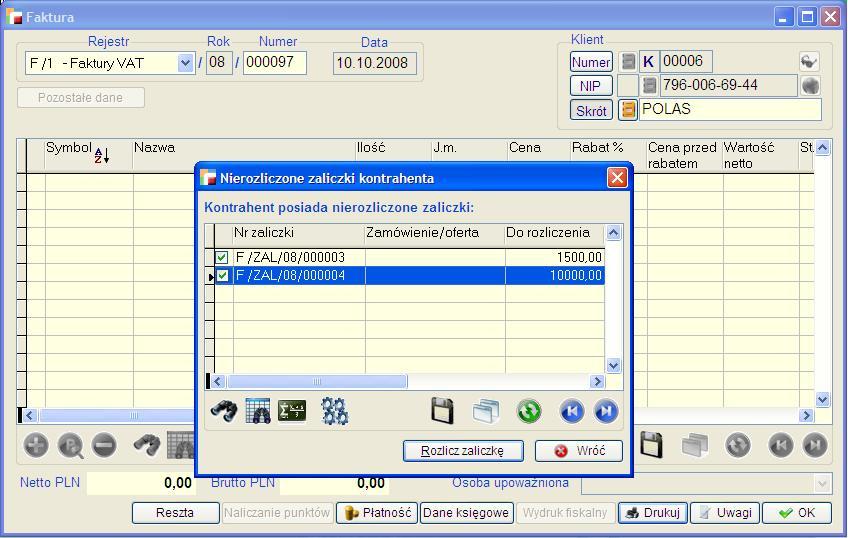Click the floppy disk save icon in the dialog
The image size is (848, 538).
tap(442, 411)
